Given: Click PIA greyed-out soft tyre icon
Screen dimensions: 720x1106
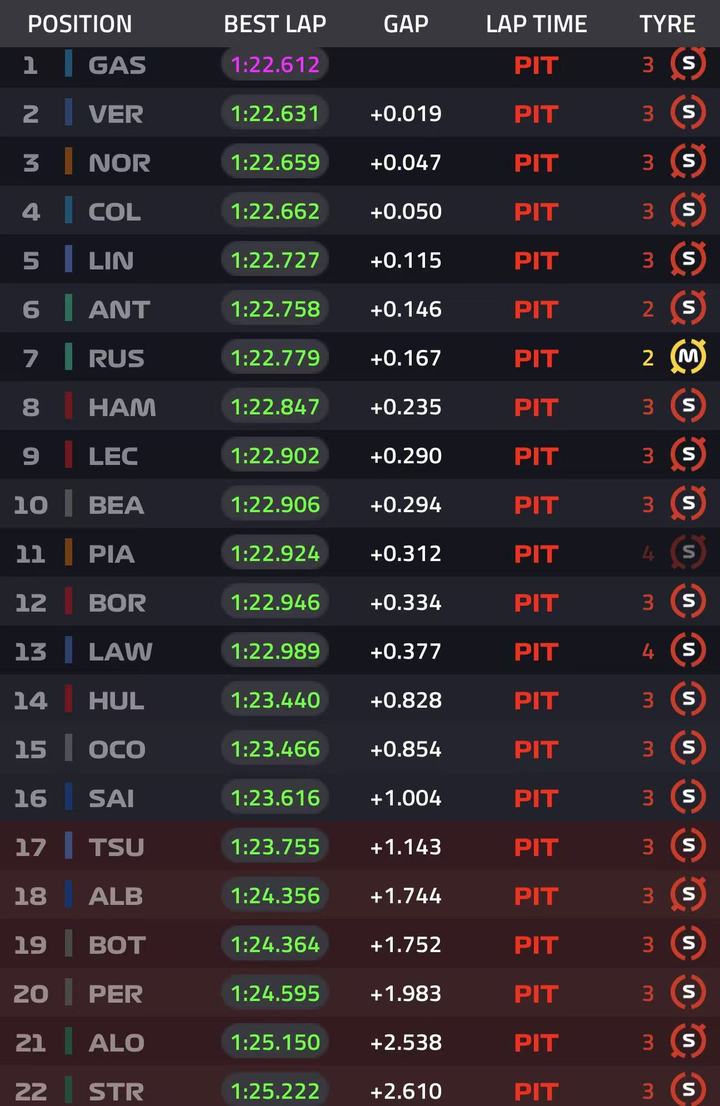Looking at the screenshot, I should point(688,553).
